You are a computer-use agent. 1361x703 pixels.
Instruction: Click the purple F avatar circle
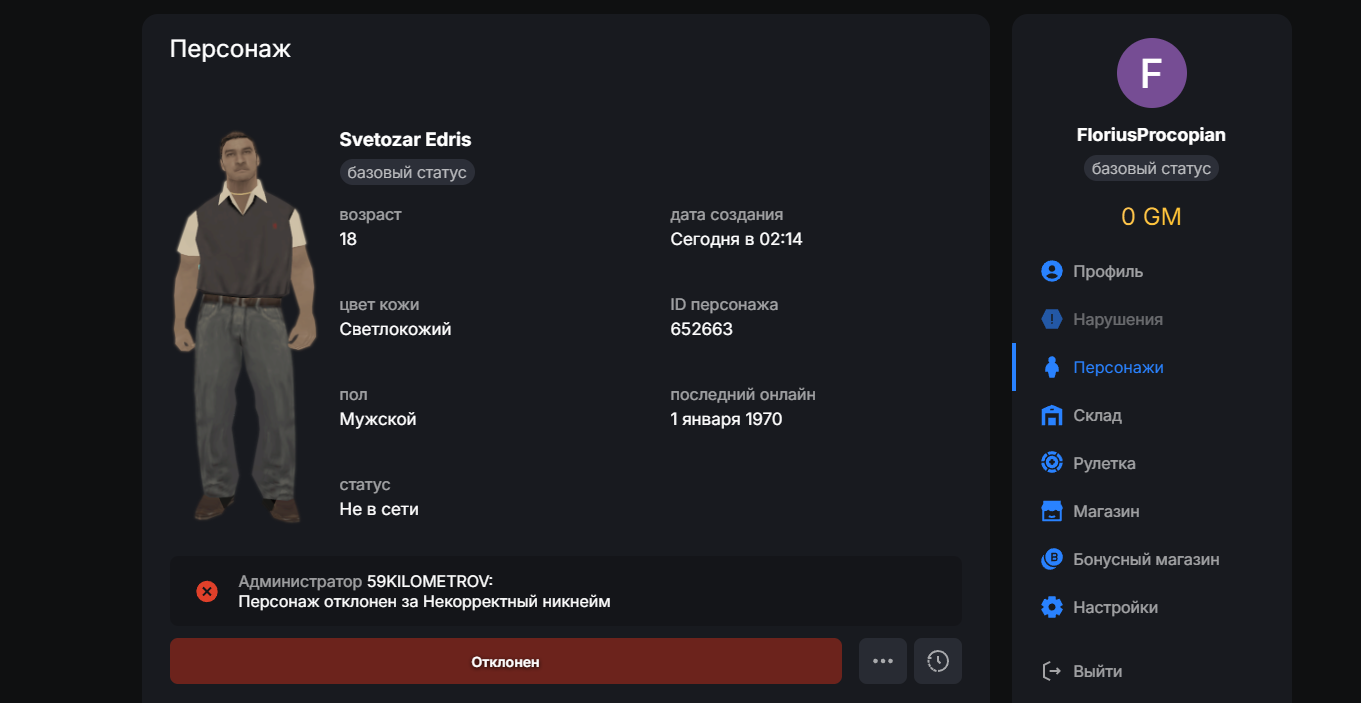[1151, 73]
